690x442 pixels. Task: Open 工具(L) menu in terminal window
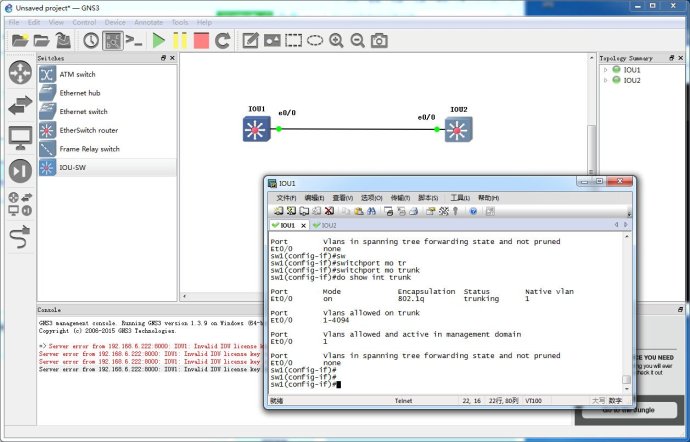pos(460,198)
